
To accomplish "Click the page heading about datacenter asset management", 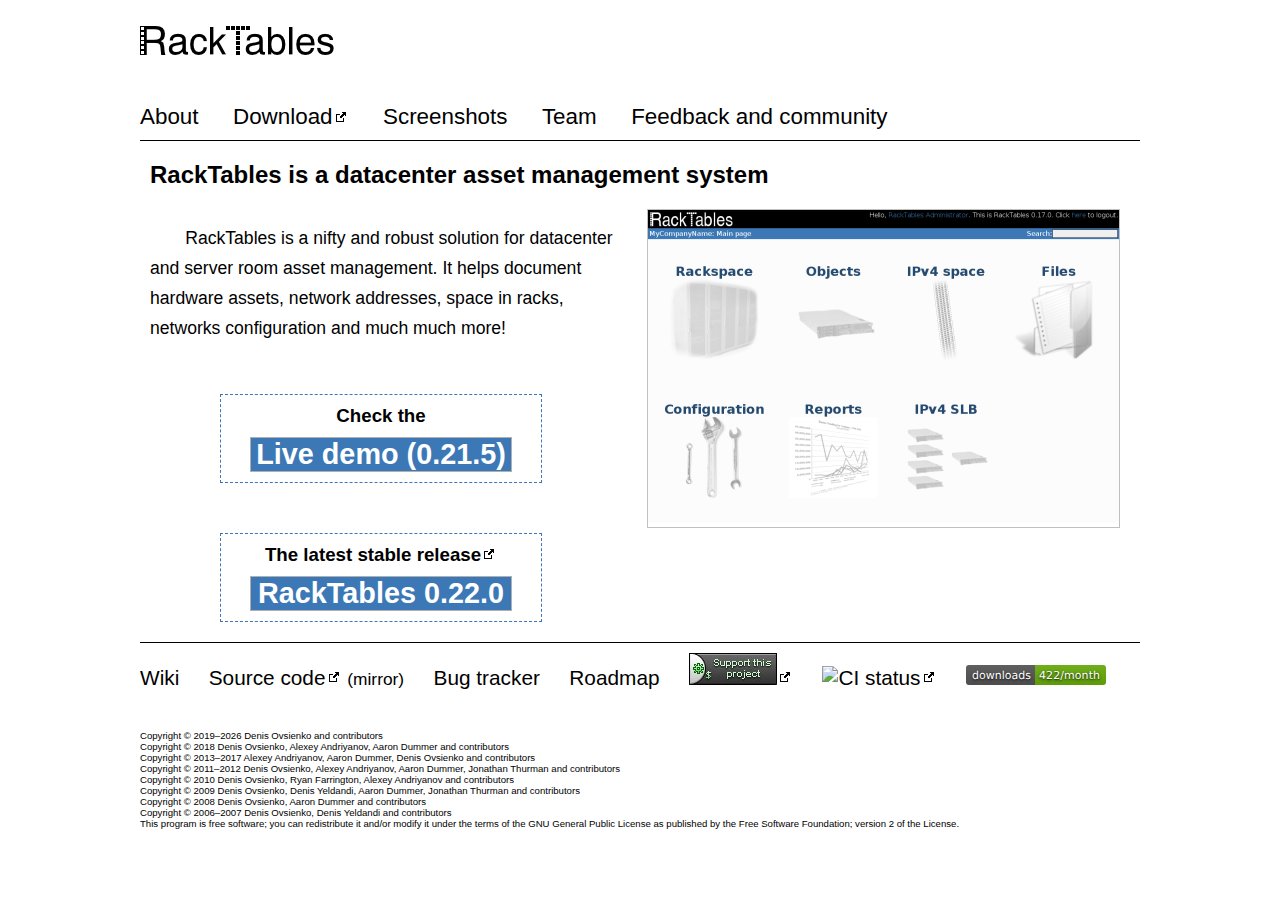I will [459, 175].
